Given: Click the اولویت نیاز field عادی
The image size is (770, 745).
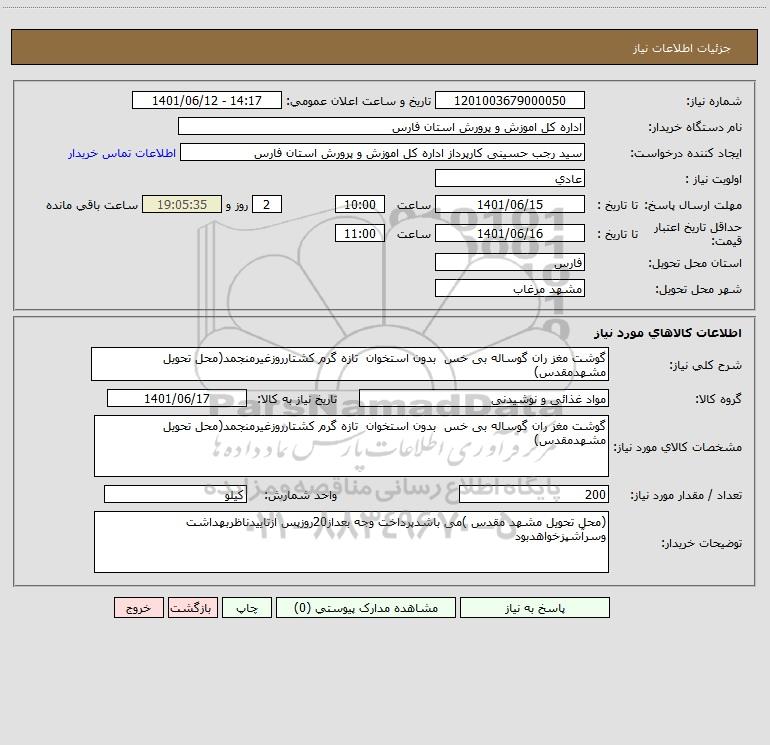Looking at the screenshot, I should pos(510,178).
